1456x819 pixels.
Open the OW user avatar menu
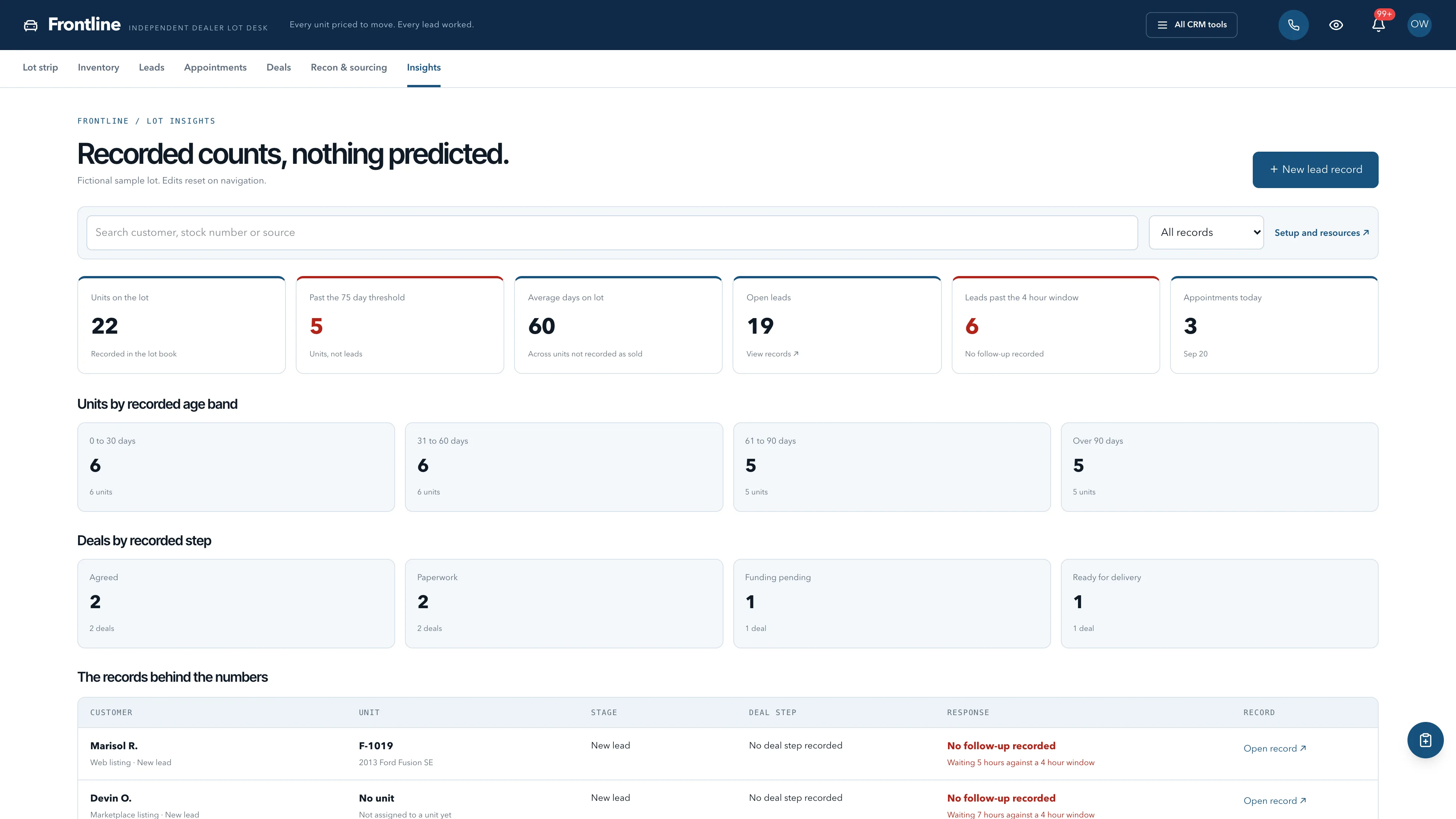pos(1419,24)
